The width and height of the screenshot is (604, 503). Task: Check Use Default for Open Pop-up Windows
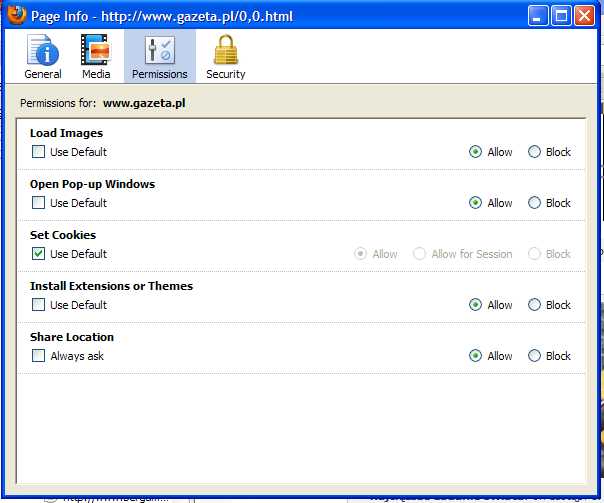click(x=38, y=203)
